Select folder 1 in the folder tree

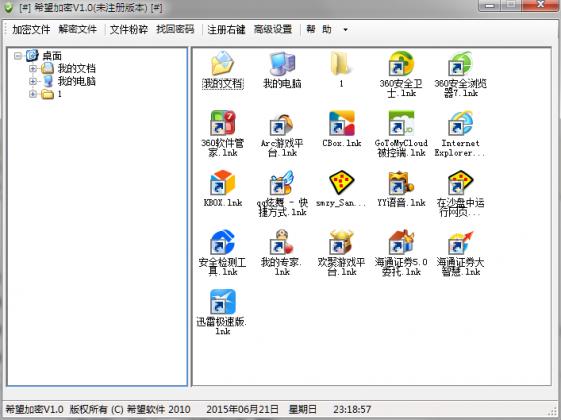click(59, 94)
